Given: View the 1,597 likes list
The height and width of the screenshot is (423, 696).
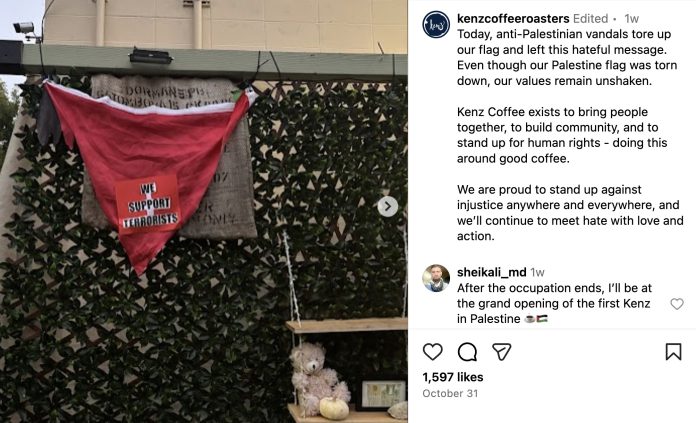Looking at the screenshot, I should (x=453, y=377).
